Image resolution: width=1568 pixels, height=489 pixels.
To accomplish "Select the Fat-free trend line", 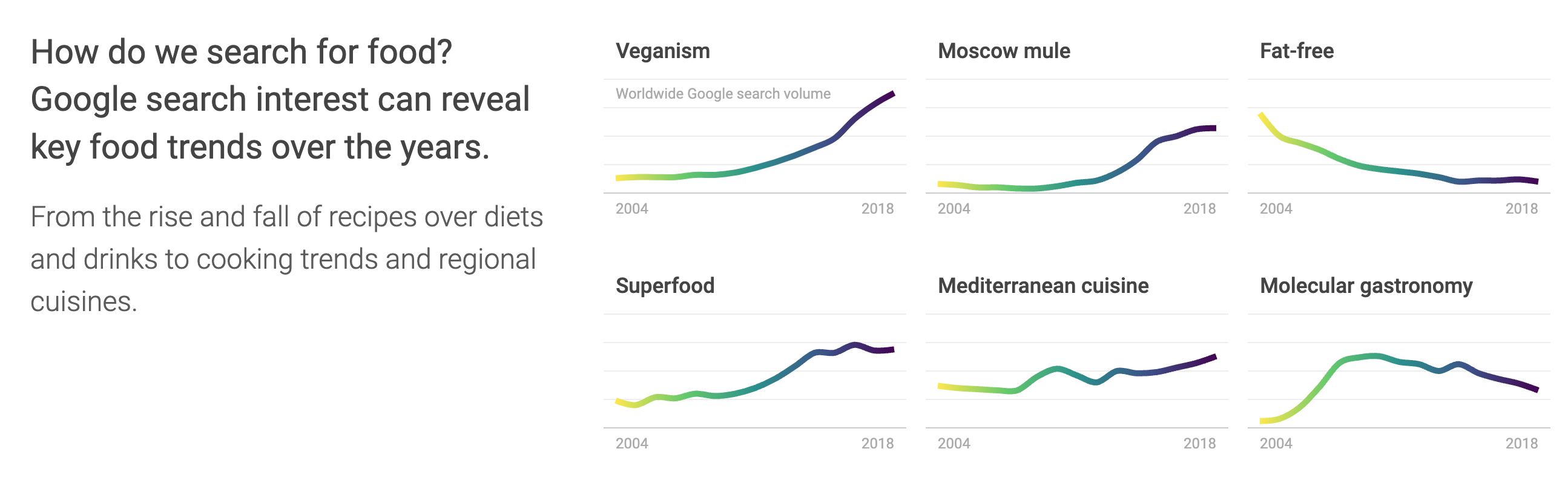I will tap(1369, 166).
